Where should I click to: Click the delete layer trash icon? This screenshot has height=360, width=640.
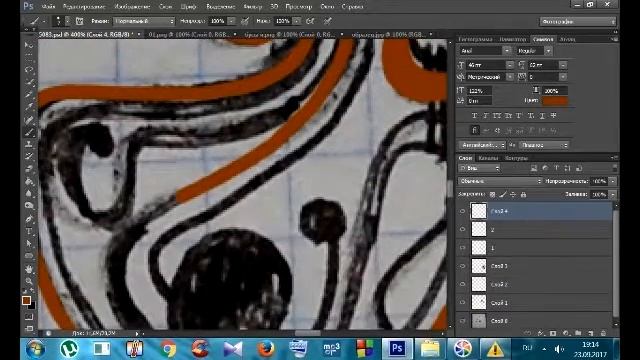point(603,333)
